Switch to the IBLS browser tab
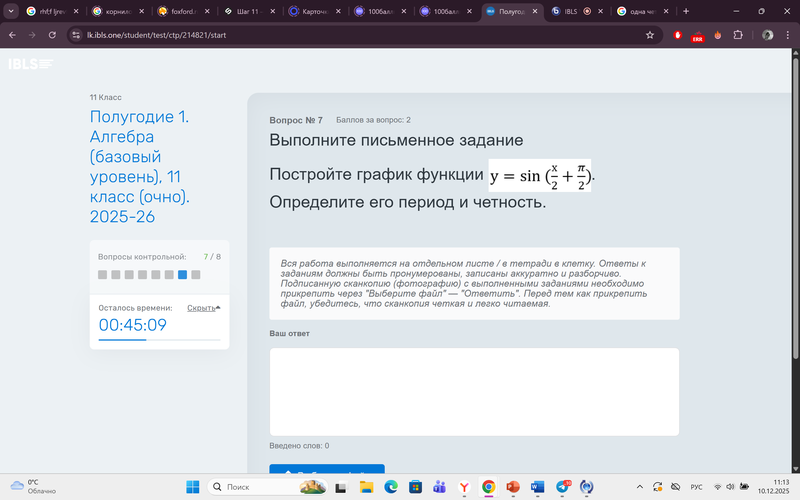 coord(570,11)
